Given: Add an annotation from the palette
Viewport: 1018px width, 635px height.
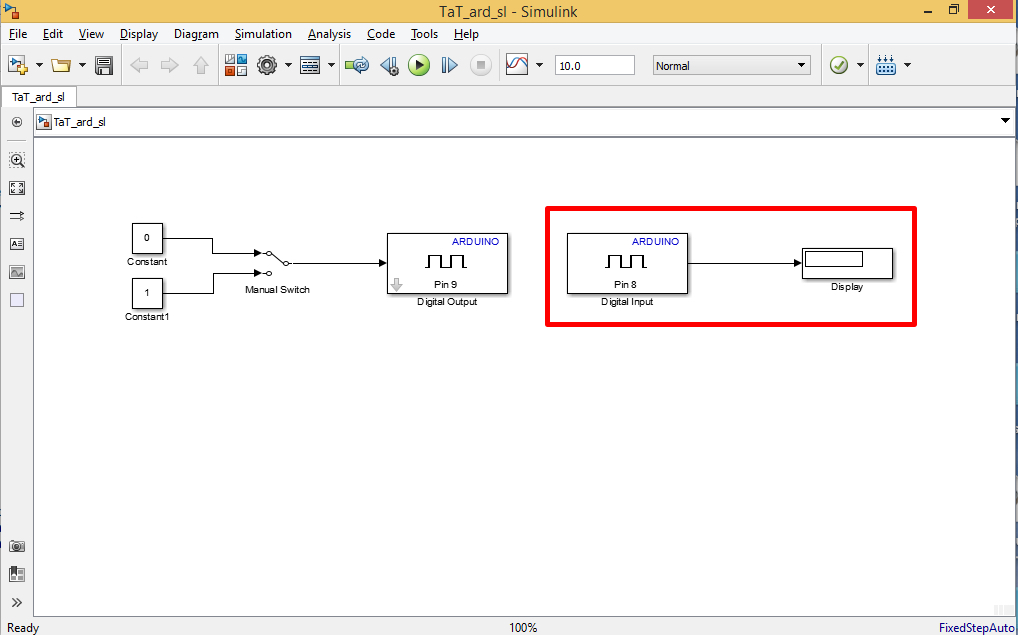Looking at the screenshot, I should coord(17,244).
